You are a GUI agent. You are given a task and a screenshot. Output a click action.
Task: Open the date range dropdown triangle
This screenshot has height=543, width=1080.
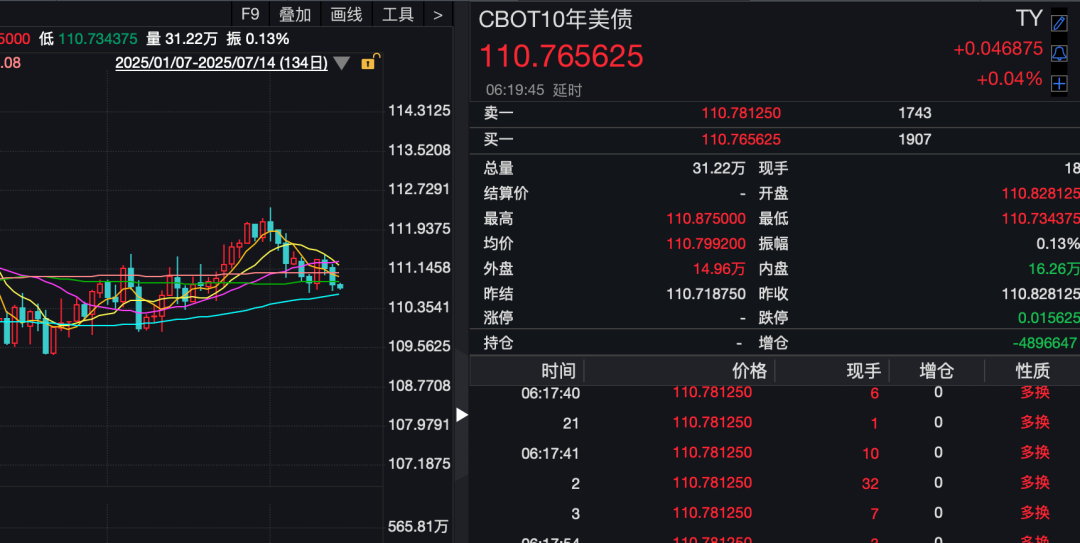[342, 63]
